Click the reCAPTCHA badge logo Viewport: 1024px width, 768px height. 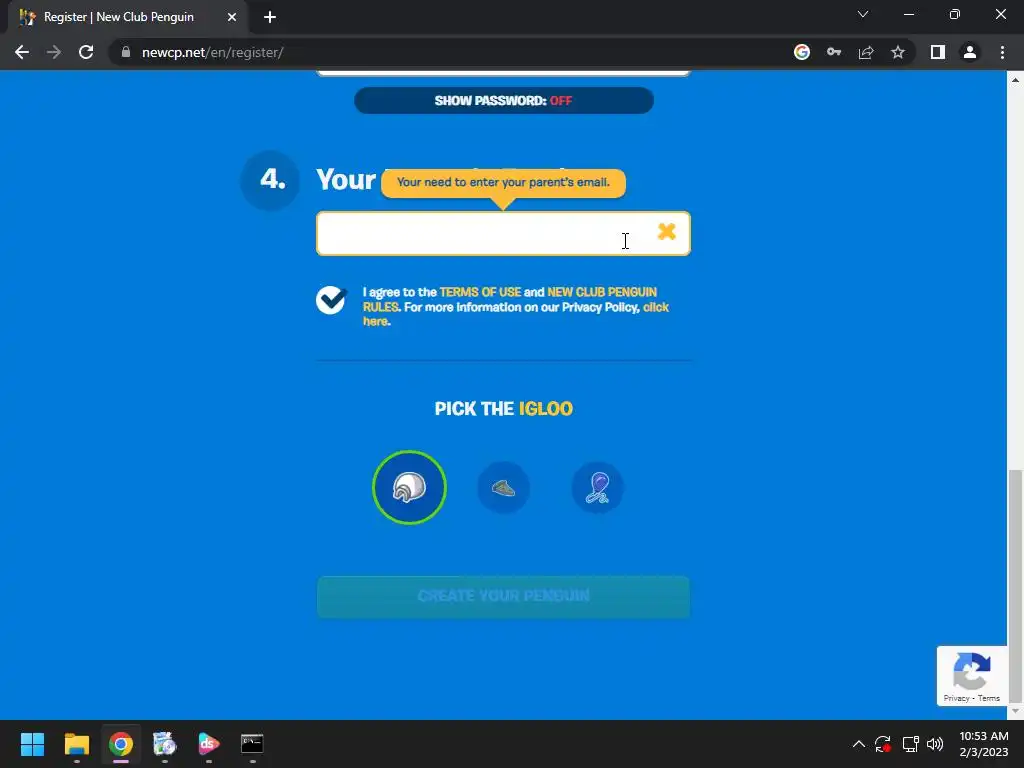point(972,671)
